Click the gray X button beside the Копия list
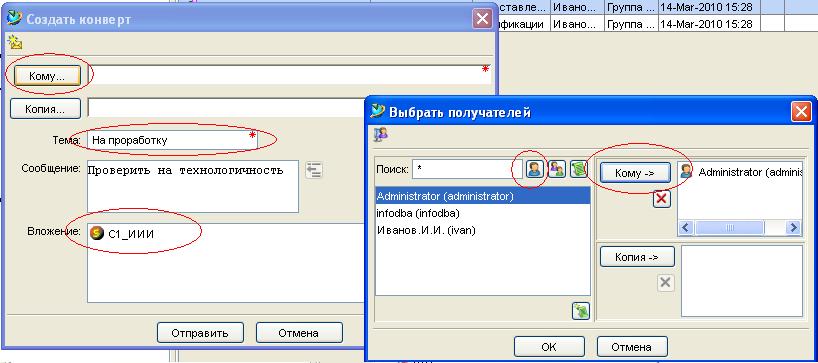818x363 pixels. click(x=665, y=283)
